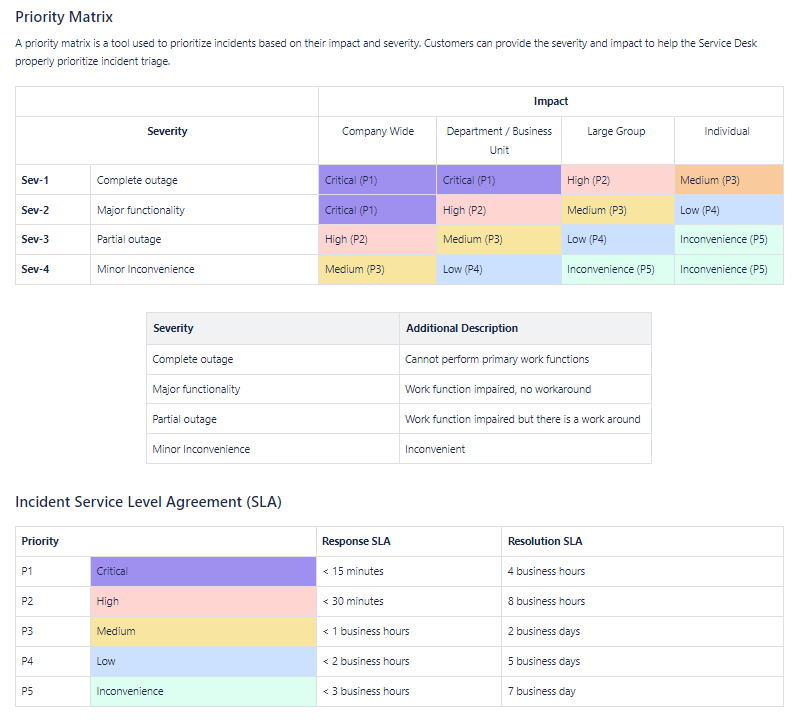Click the "< 15 minutes" response cell
796x724 pixels.
point(352,571)
